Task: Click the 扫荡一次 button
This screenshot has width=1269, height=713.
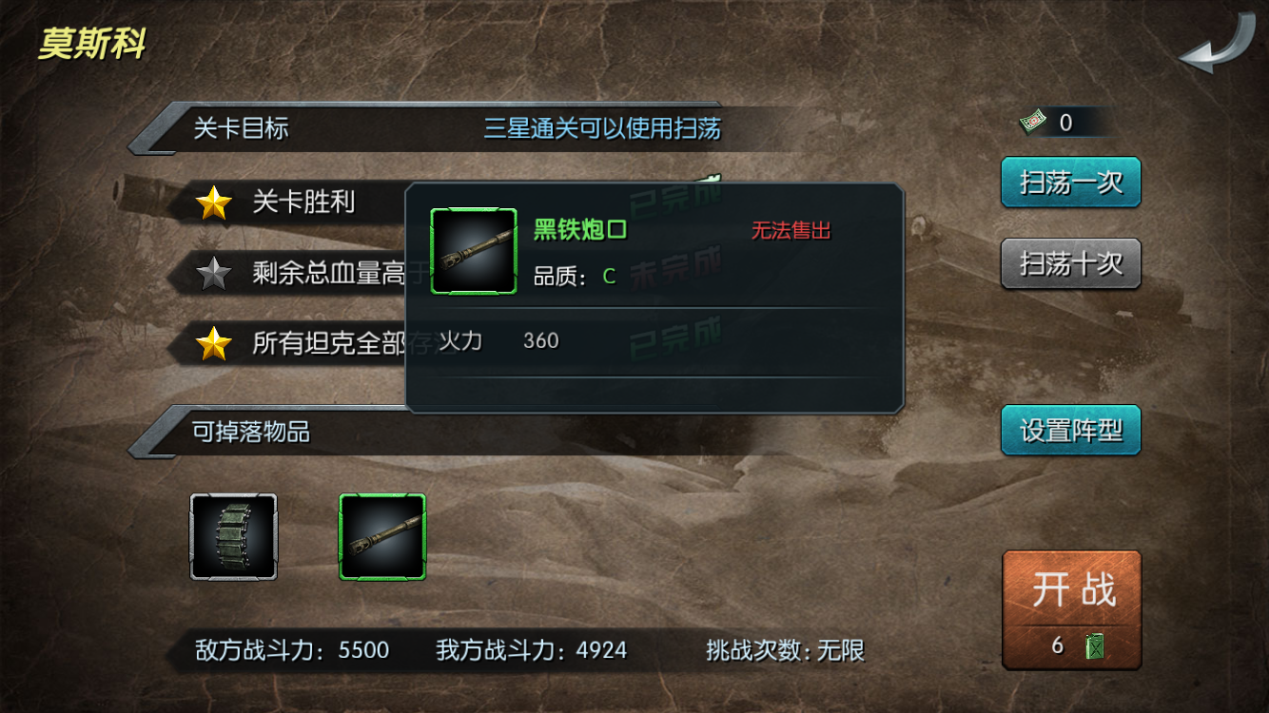Action: click(1071, 183)
